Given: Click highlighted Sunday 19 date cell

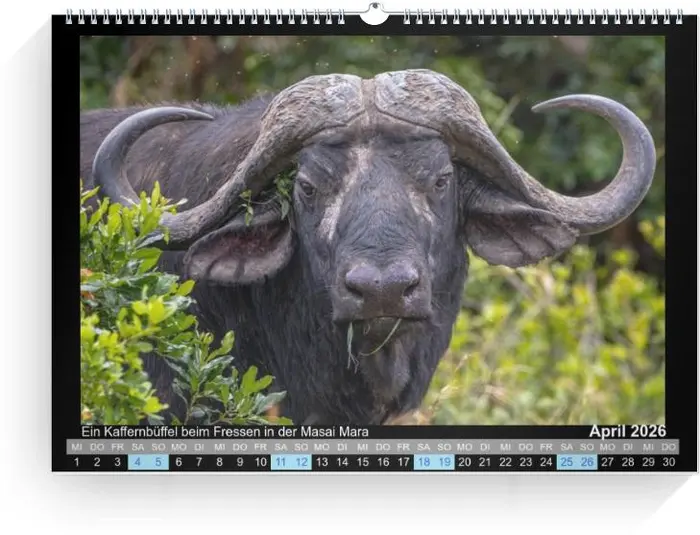Looking at the screenshot, I should pyautogui.click(x=444, y=462).
